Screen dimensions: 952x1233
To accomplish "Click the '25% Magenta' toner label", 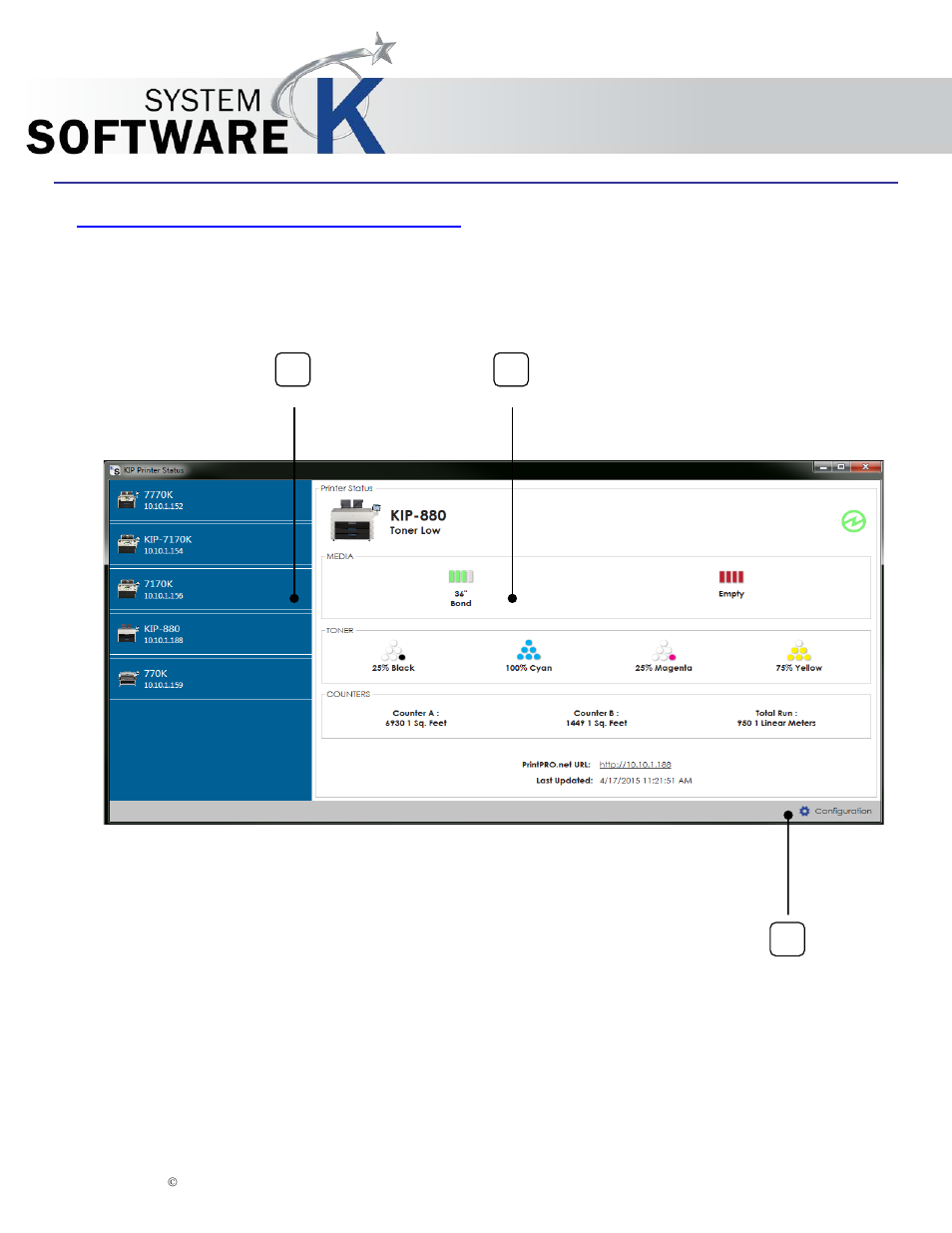I will coord(664,668).
